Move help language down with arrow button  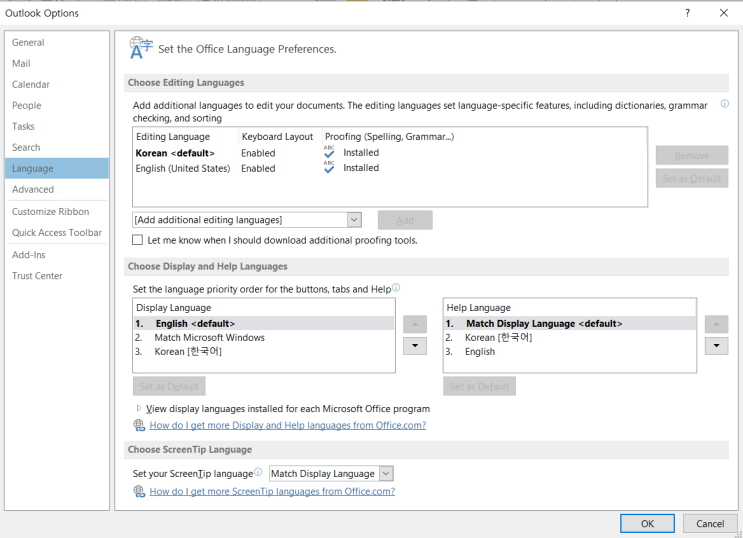click(x=716, y=346)
